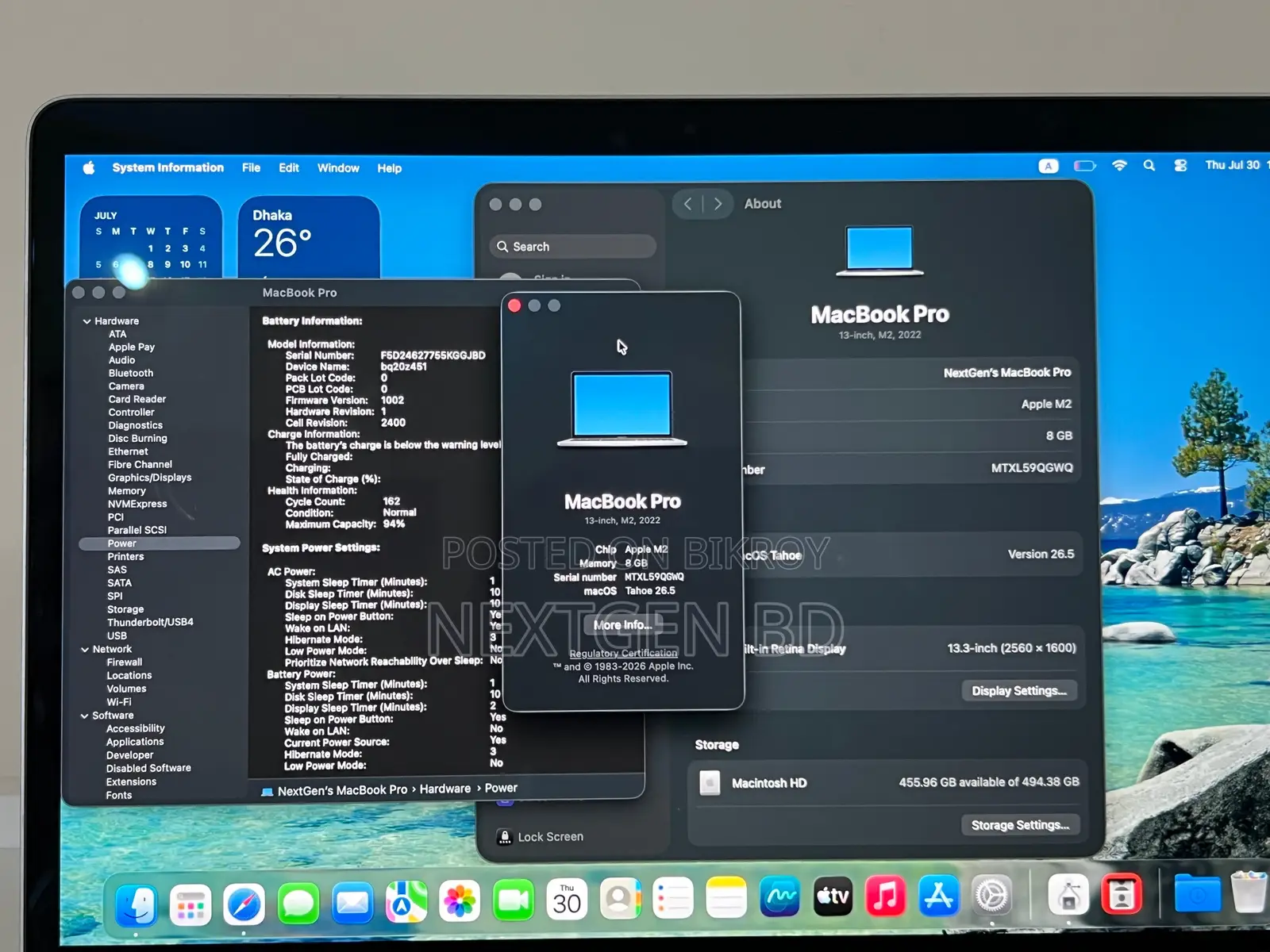Image resolution: width=1270 pixels, height=952 pixels.
Task: Open the July calendar widget
Action: (151, 236)
